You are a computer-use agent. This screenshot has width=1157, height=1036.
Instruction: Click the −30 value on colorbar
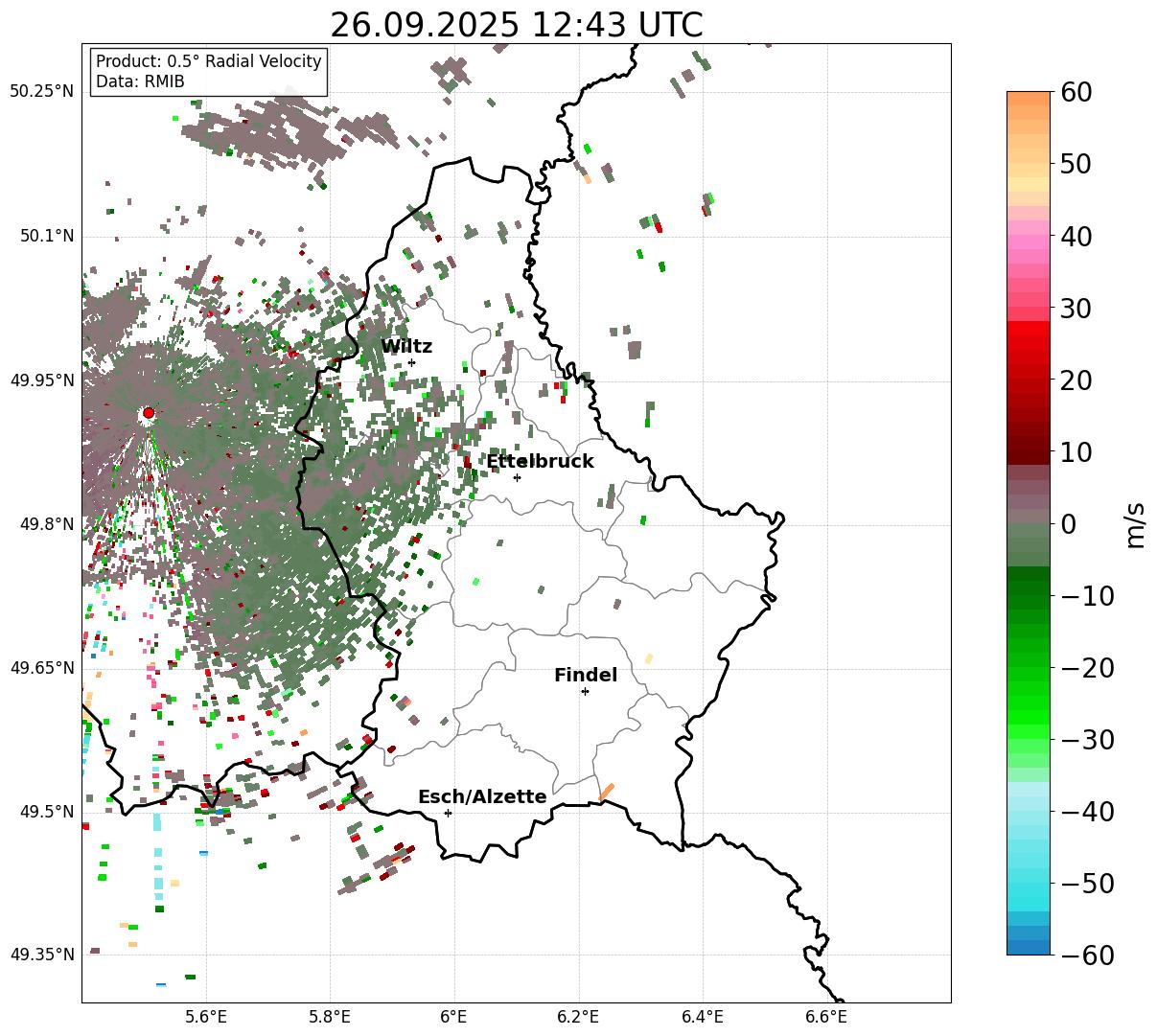pos(1087,740)
